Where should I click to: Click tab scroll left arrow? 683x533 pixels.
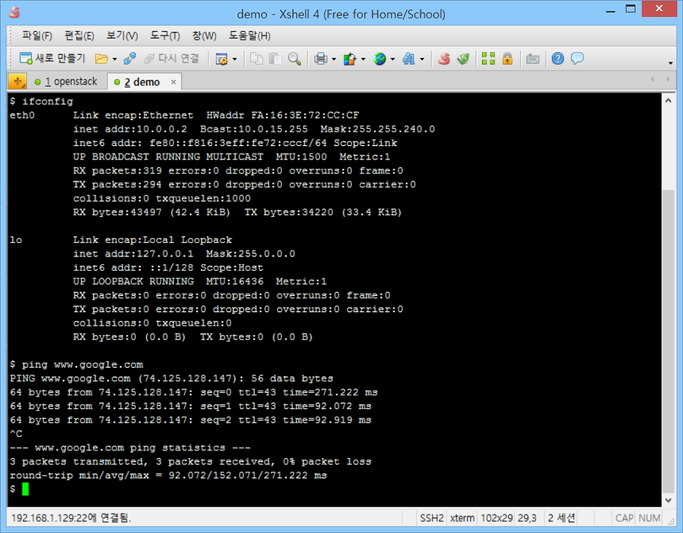click(x=653, y=79)
